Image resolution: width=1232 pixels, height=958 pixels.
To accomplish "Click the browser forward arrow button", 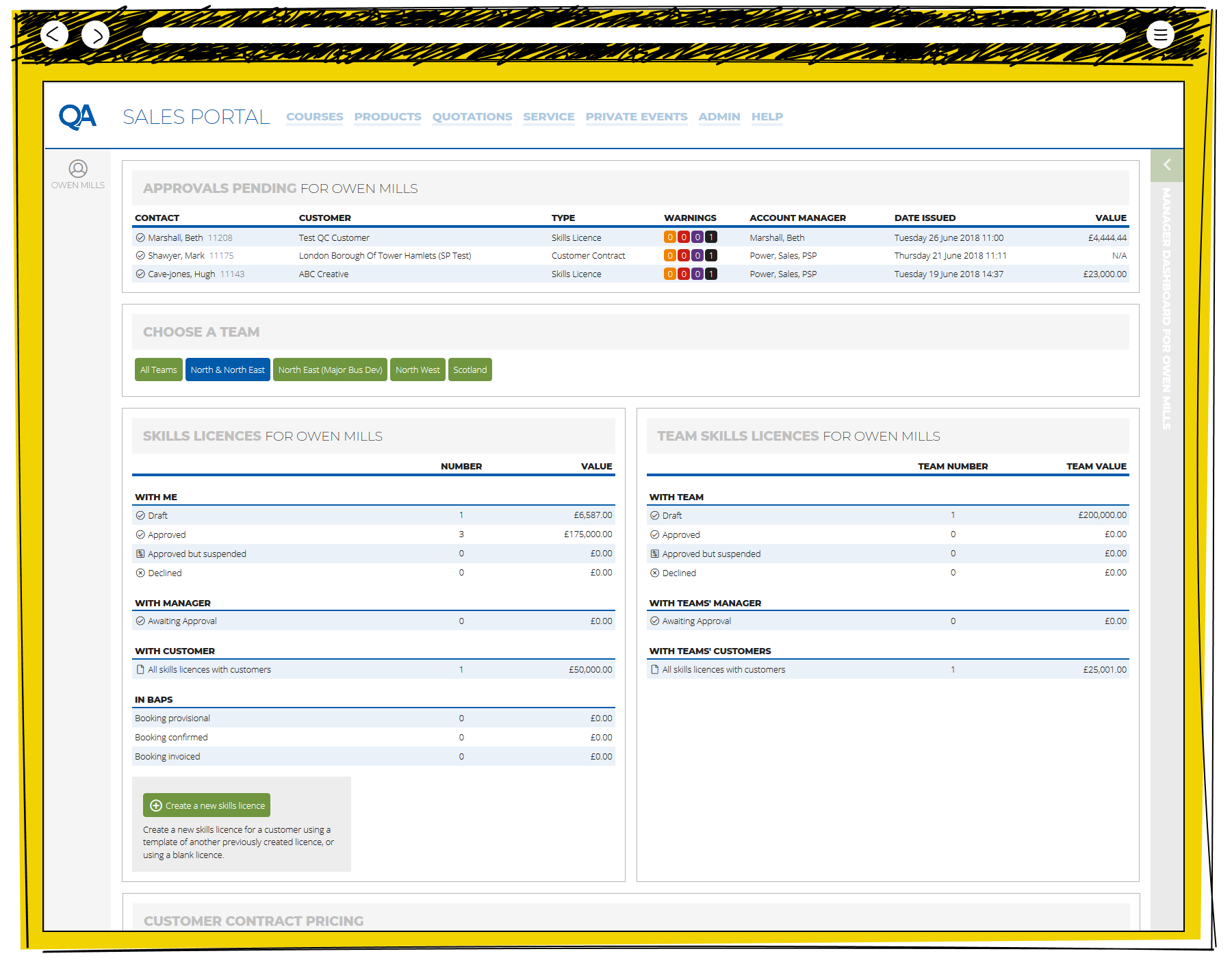I will click(96, 34).
